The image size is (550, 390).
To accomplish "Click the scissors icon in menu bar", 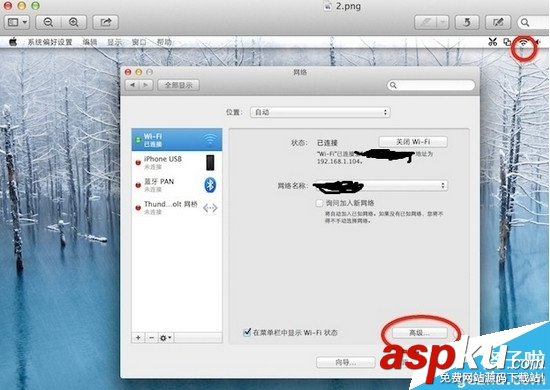I will coord(493,42).
